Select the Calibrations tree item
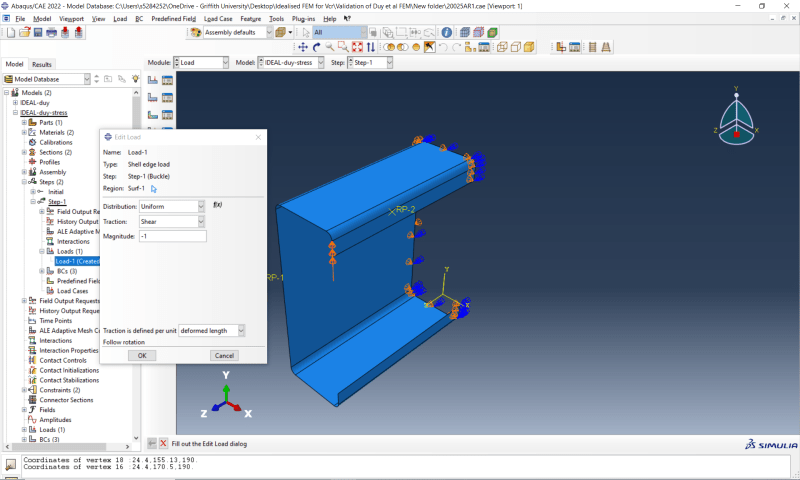The image size is (800, 480). click(x=56, y=142)
